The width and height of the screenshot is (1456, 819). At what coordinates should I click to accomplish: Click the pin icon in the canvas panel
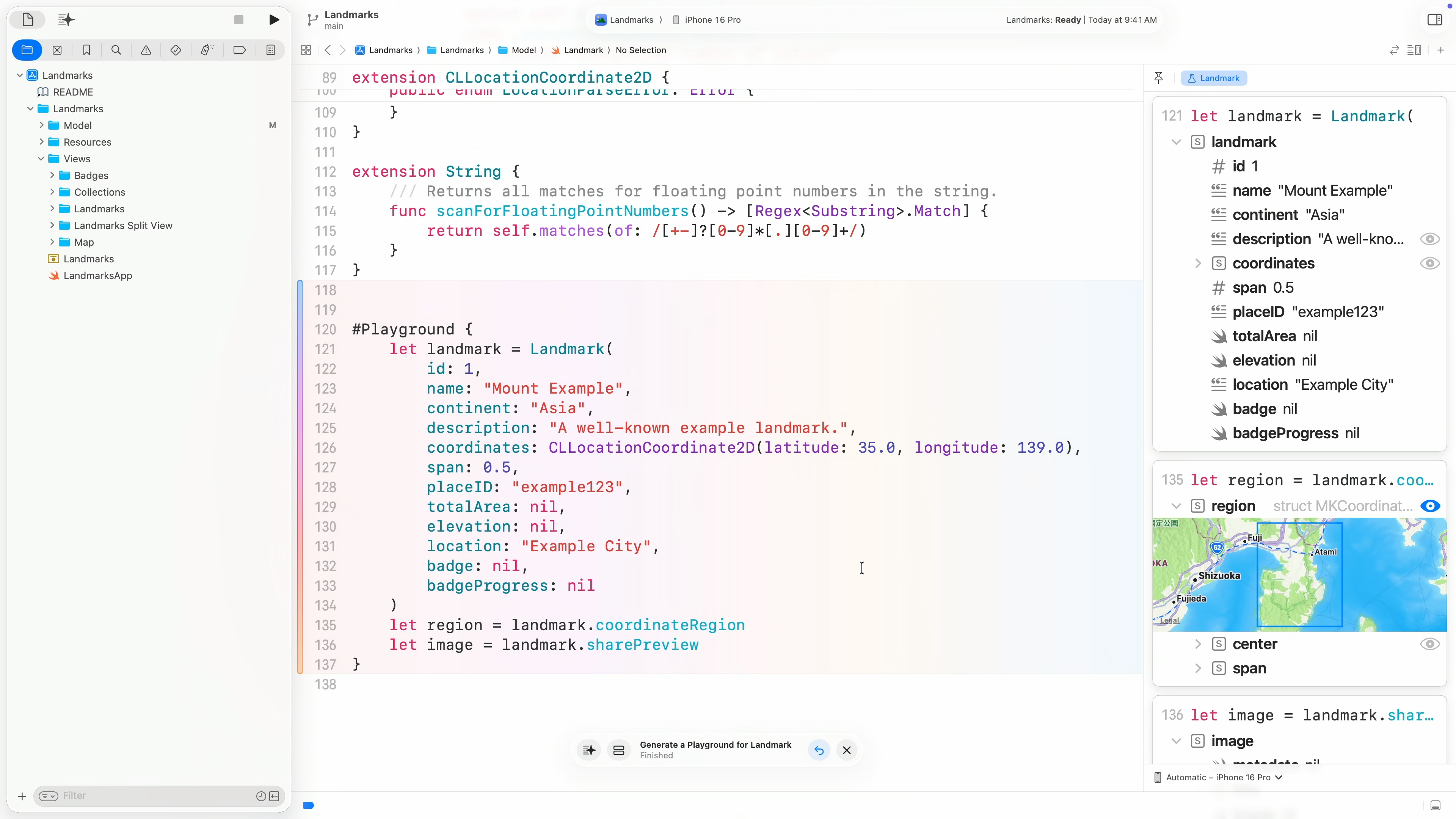tap(1158, 78)
